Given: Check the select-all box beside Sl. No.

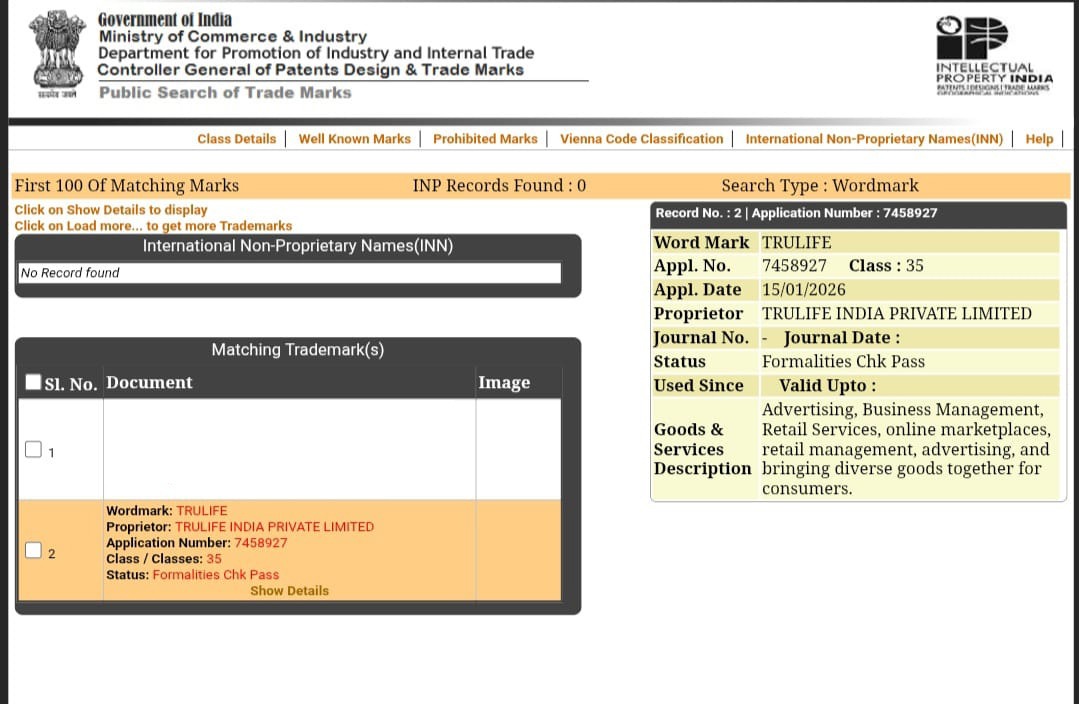Looking at the screenshot, I should [33, 379].
